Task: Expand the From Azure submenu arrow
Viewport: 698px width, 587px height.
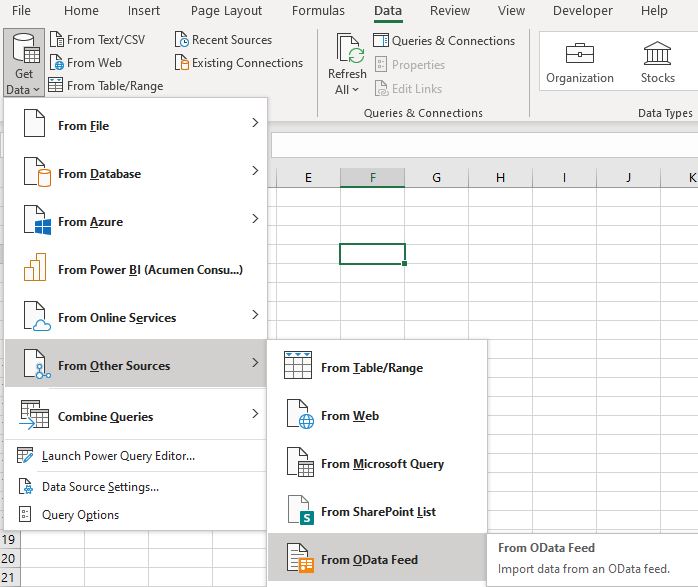Action: point(255,219)
